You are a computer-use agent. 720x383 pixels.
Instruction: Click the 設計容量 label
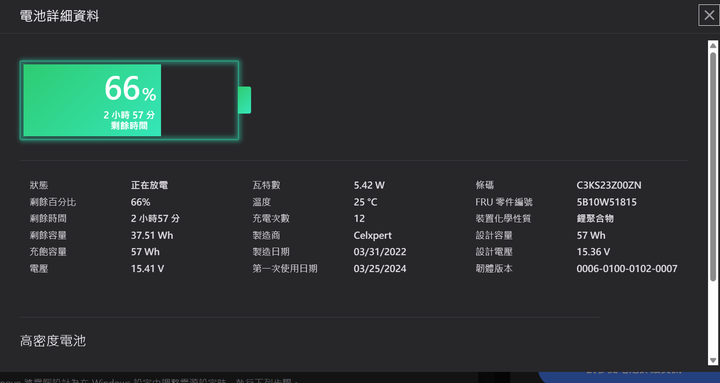(494, 236)
